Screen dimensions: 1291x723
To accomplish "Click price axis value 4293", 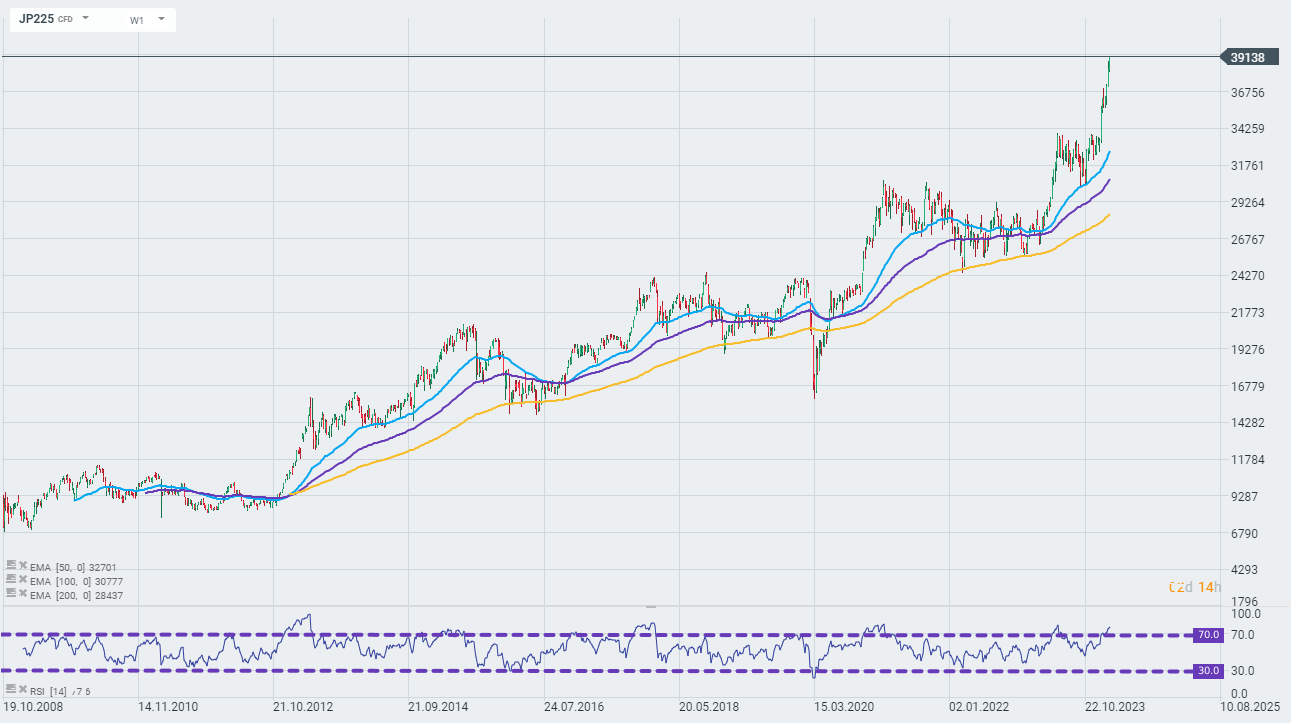I will pos(1246,570).
